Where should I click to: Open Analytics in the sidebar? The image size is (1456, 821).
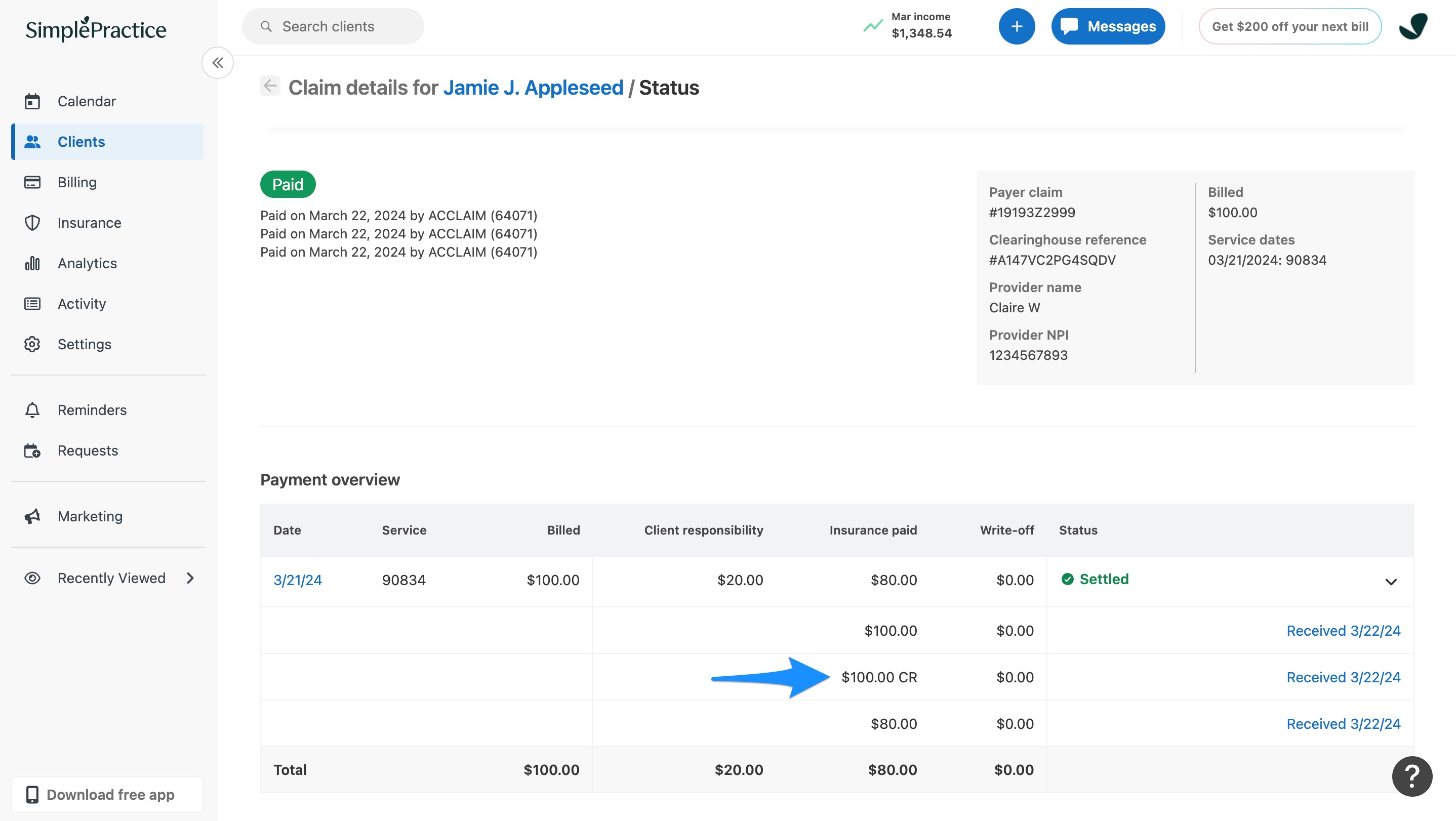point(107,263)
